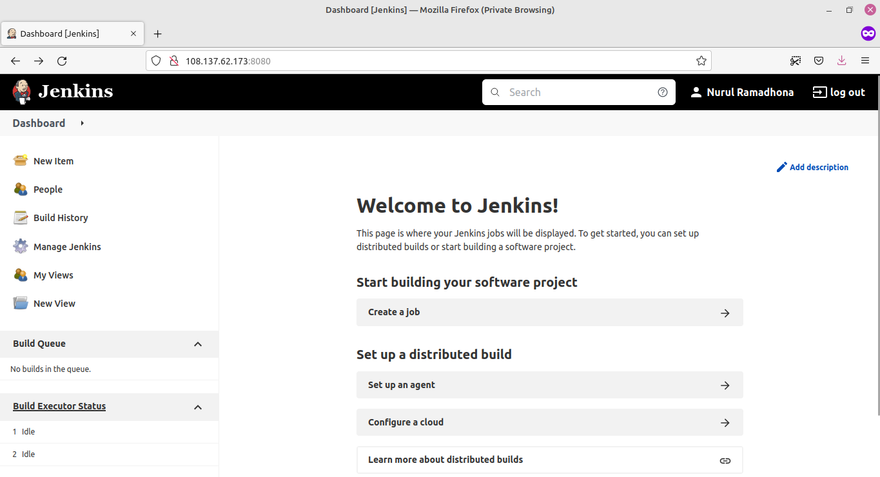Go forward with Firefox forward arrow
This screenshot has width=880, height=477.
click(39, 61)
